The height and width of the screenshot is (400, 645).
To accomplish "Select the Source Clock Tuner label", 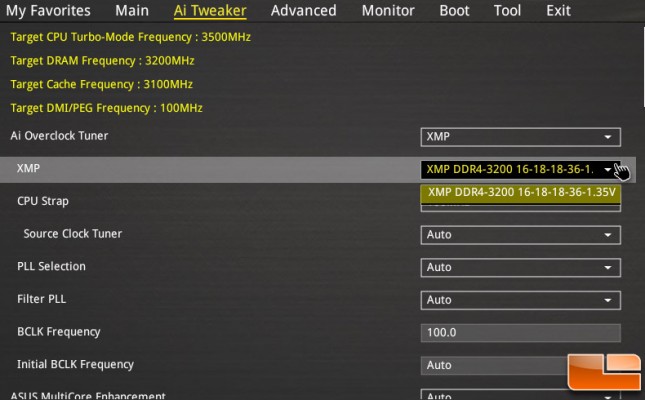I will coord(73,234).
